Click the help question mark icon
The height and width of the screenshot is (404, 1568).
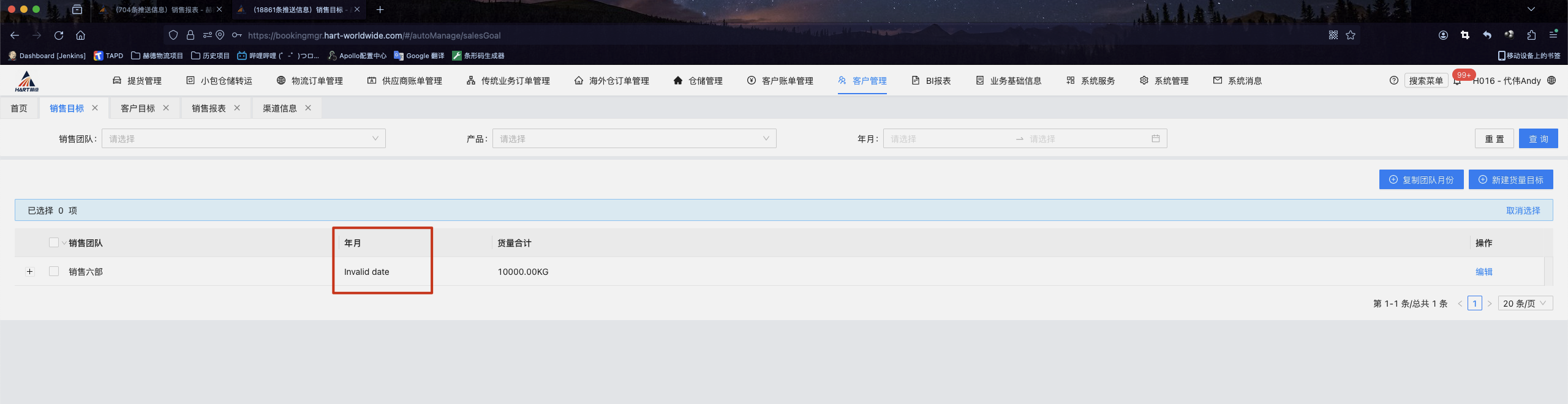tap(1394, 81)
